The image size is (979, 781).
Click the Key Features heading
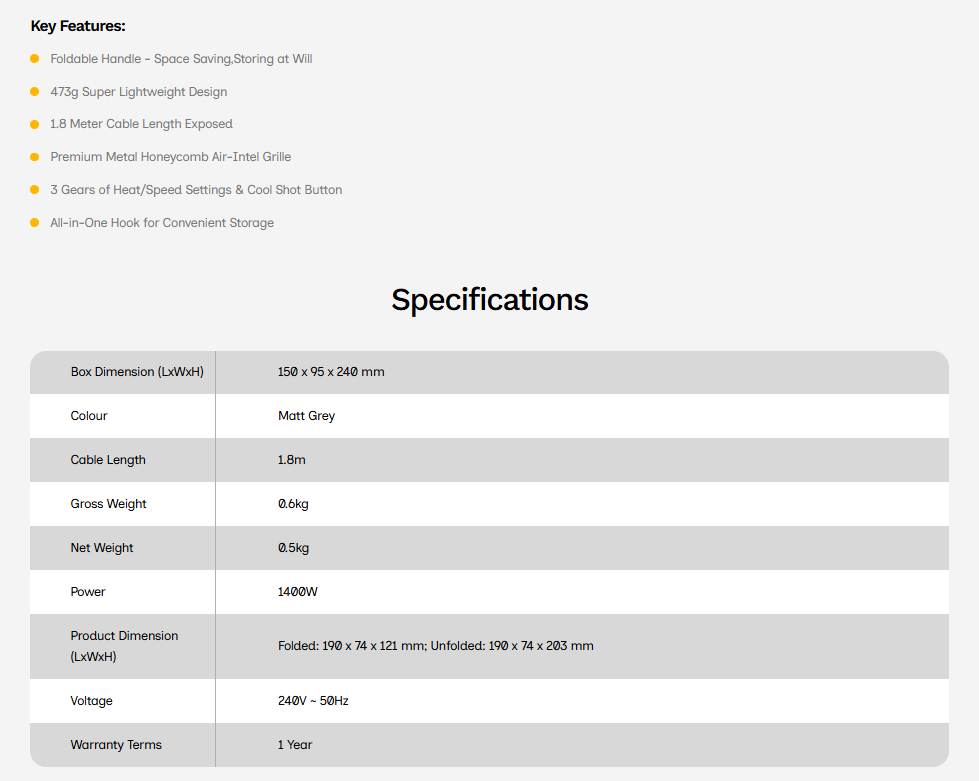[78, 26]
